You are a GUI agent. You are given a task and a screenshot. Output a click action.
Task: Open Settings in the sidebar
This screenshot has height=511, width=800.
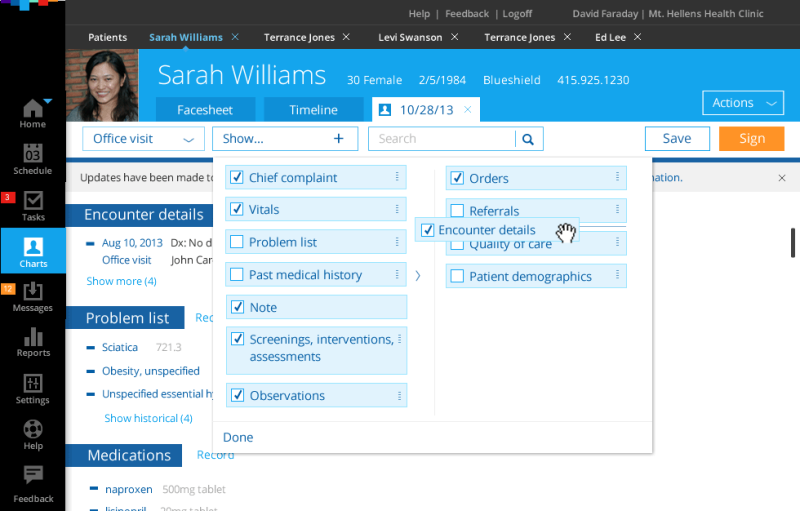coord(33,389)
